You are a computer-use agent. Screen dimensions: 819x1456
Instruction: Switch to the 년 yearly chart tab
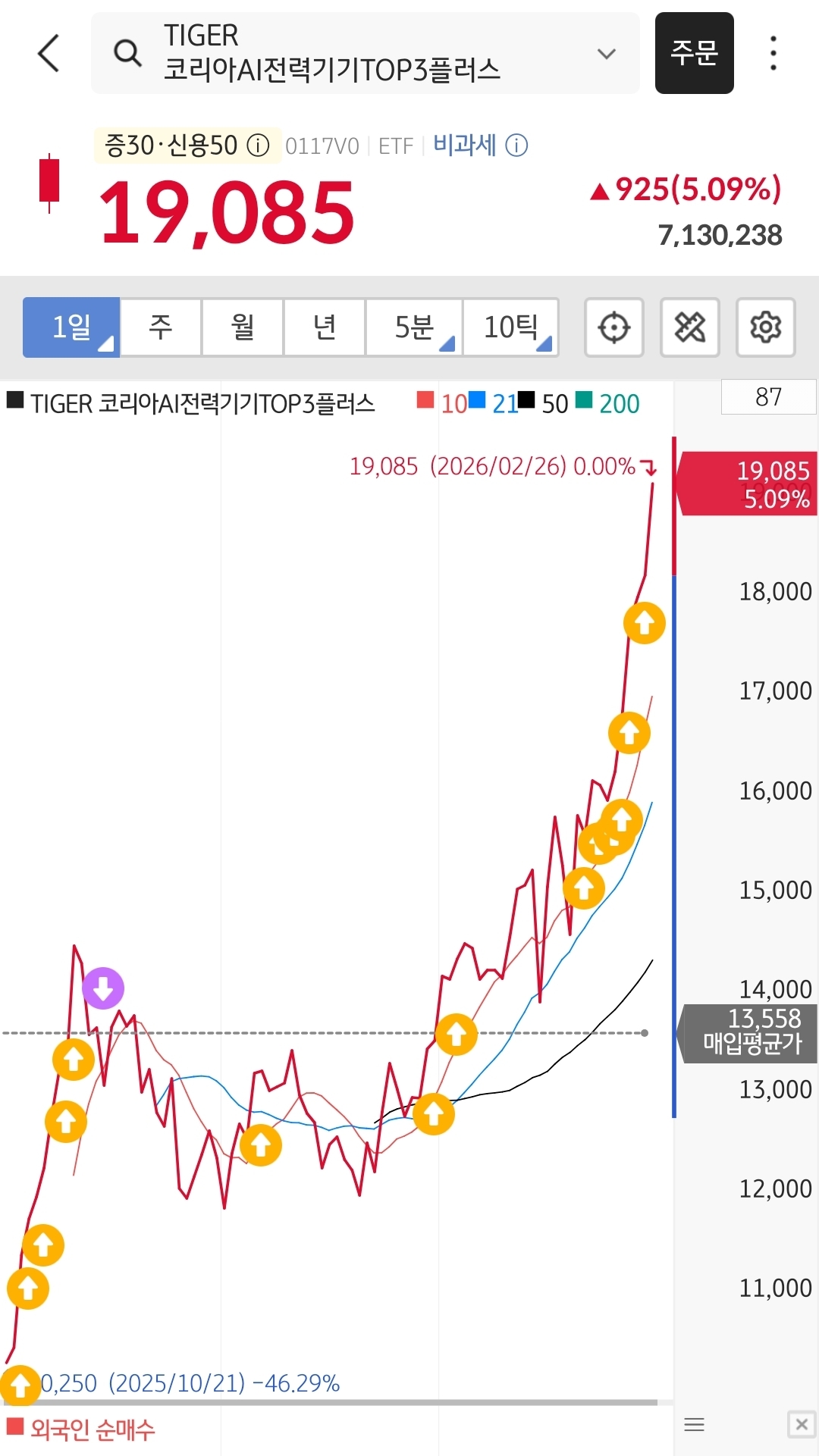click(x=325, y=327)
